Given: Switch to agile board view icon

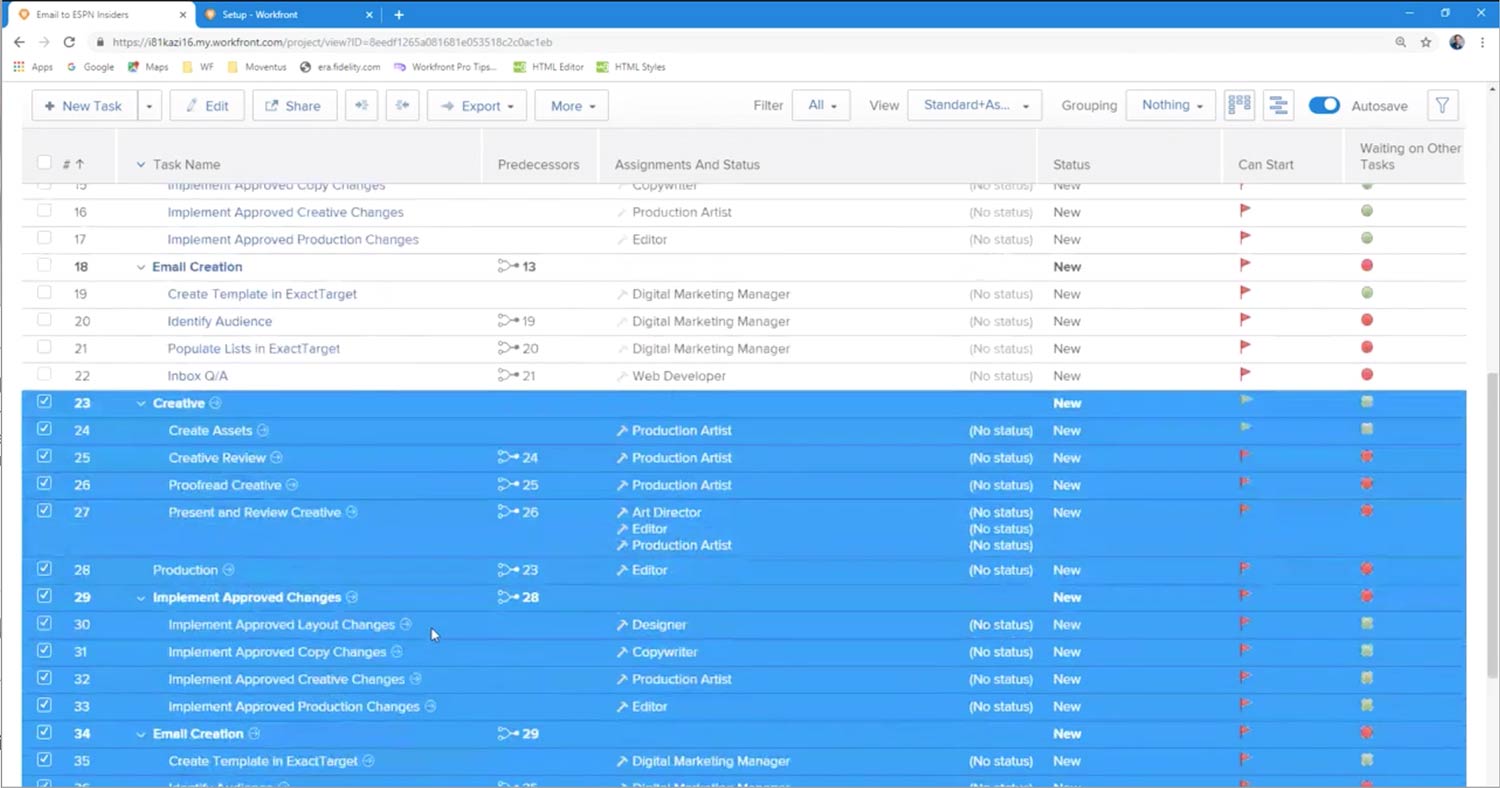Looking at the screenshot, I should click(1240, 105).
